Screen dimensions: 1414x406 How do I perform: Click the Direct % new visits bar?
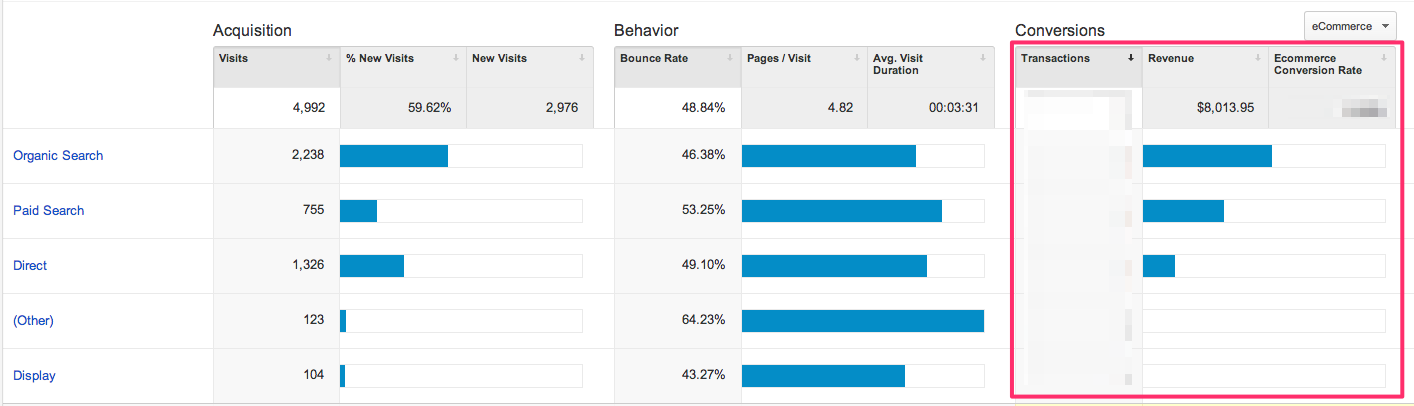point(372,266)
